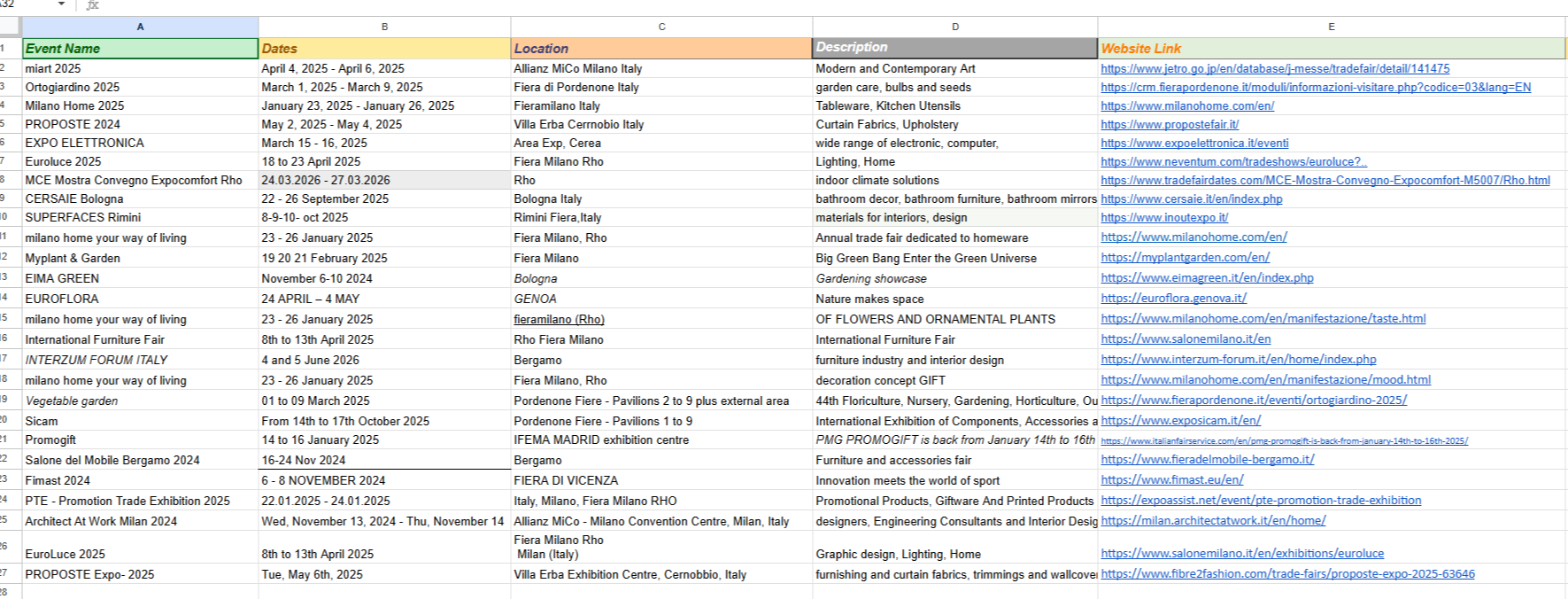
Task: Open the milanohome.com/en/ link for Milano Home 2025
Action: pos(1187,106)
